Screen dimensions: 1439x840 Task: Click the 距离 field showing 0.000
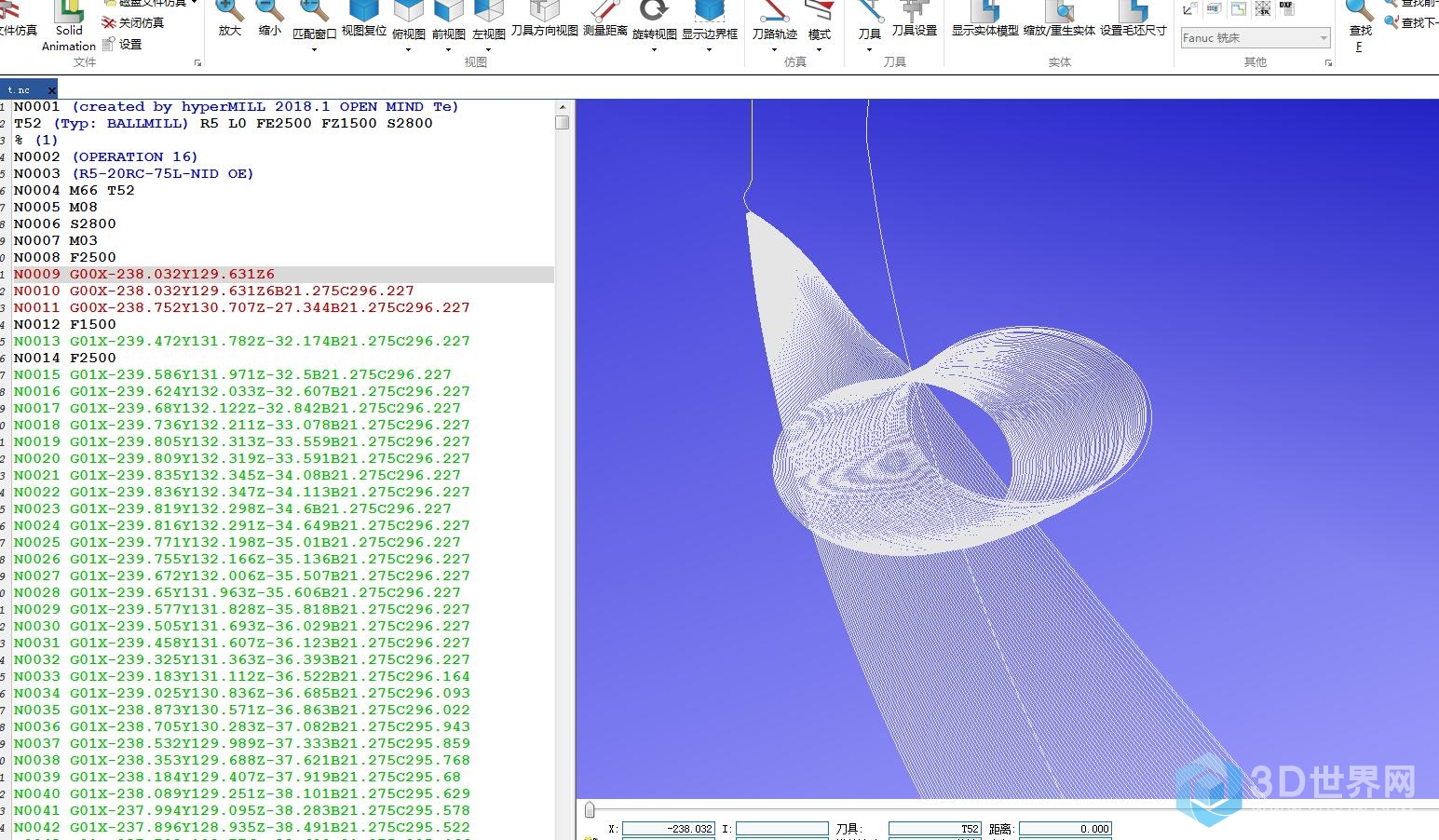click(1066, 829)
